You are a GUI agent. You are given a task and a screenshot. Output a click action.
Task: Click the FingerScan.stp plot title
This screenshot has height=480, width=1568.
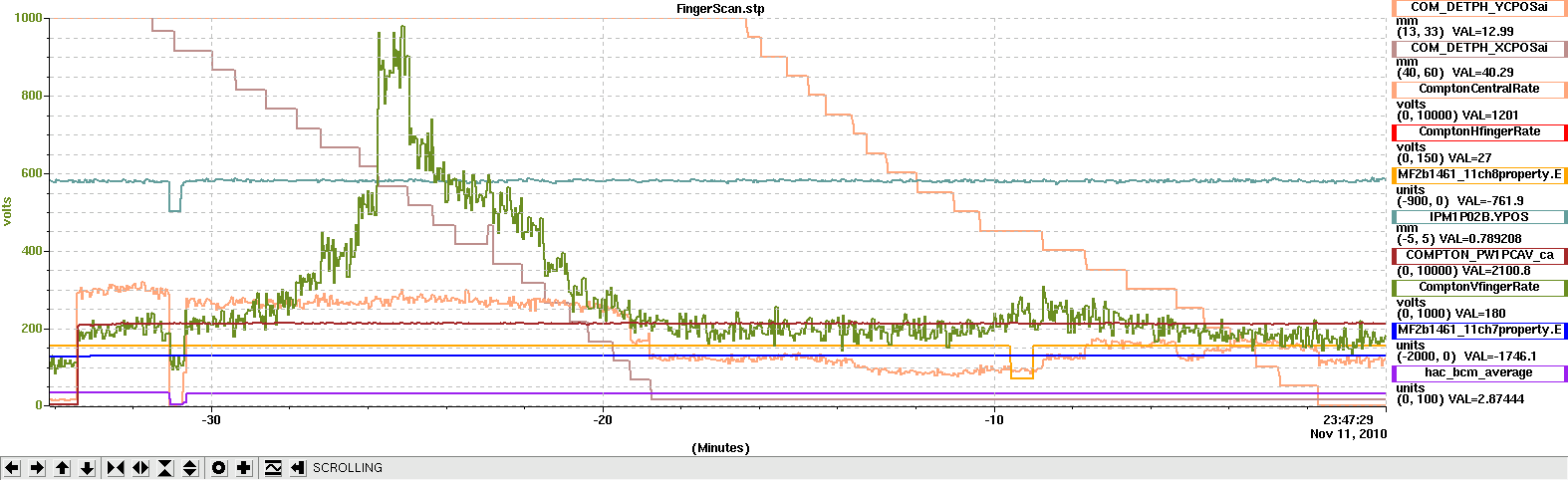720,9
